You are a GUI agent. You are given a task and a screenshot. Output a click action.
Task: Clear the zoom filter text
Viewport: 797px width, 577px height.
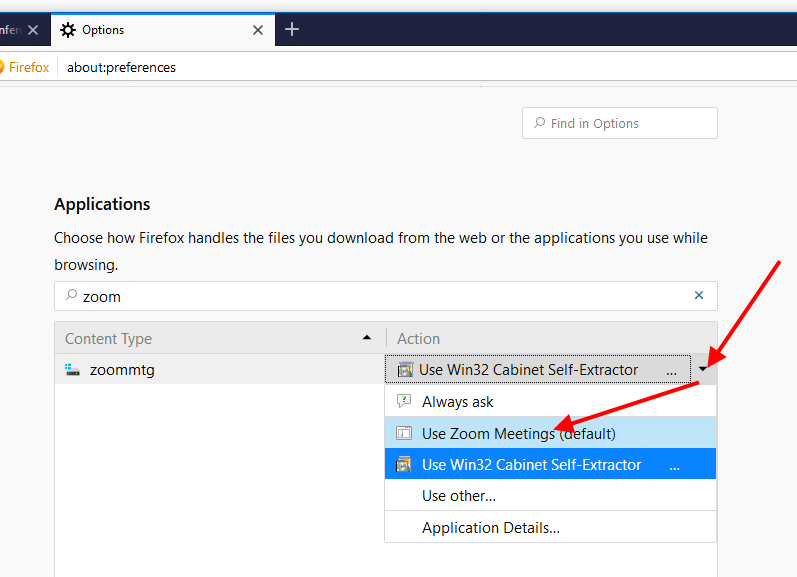tap(699, 296)
